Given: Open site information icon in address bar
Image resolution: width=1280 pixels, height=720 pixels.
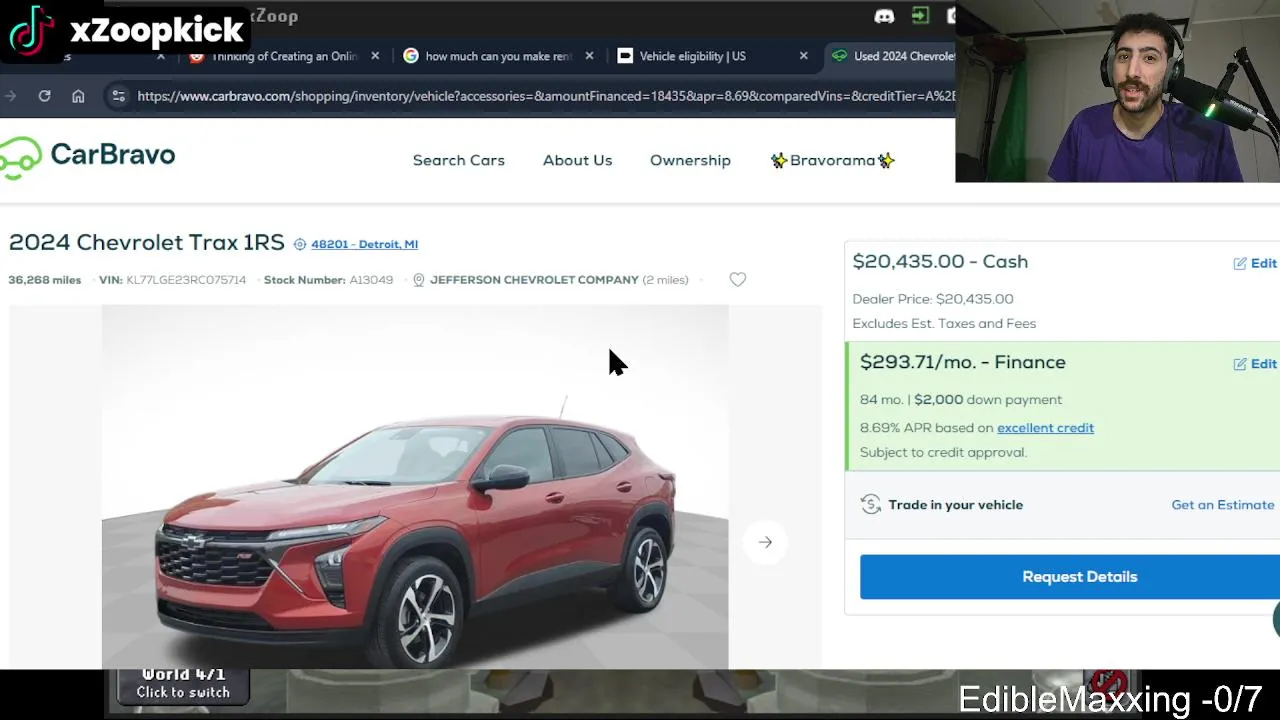Looking at the screenshot, I should (118, 96).
